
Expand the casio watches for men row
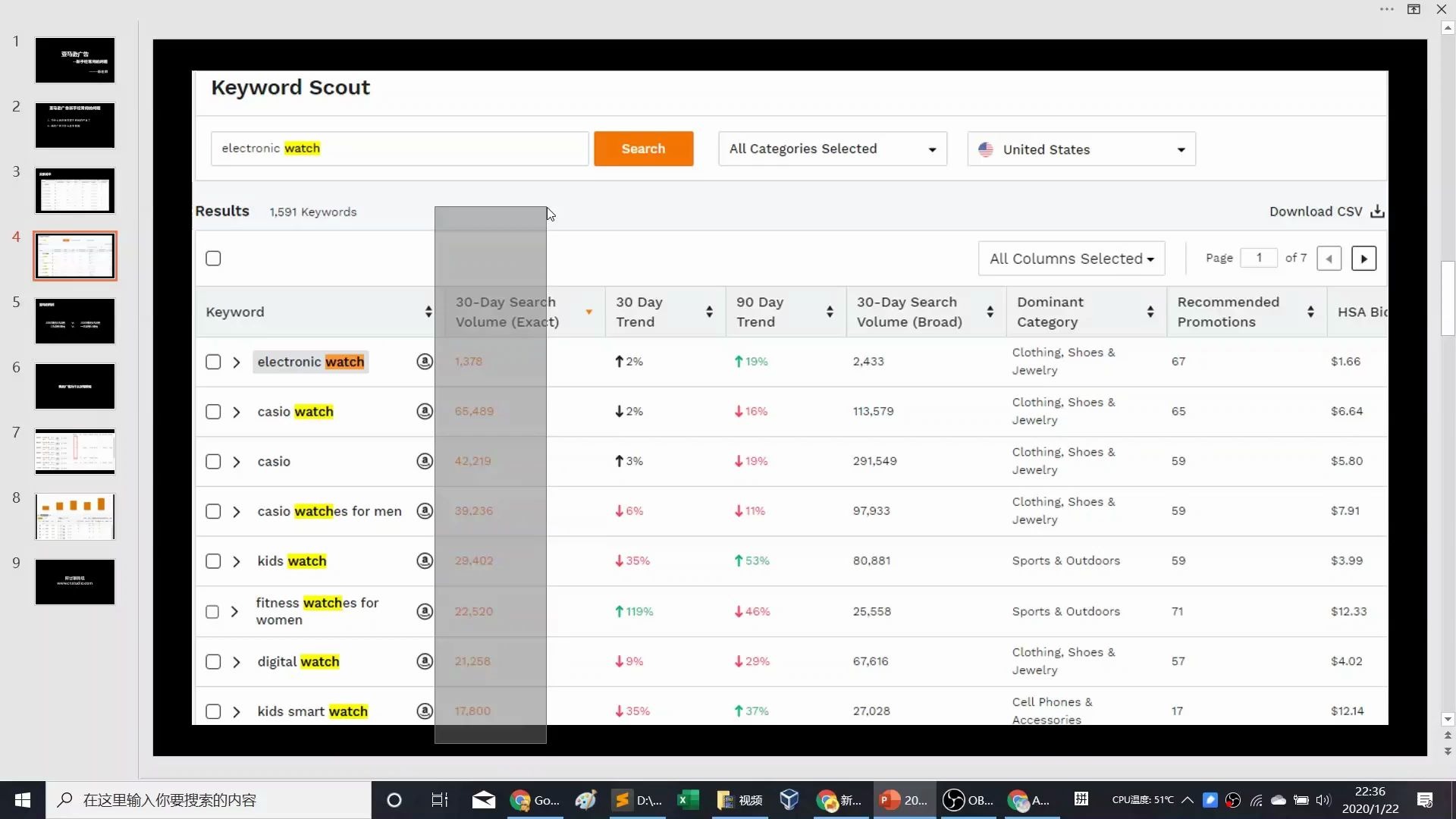tap(237, 512)
